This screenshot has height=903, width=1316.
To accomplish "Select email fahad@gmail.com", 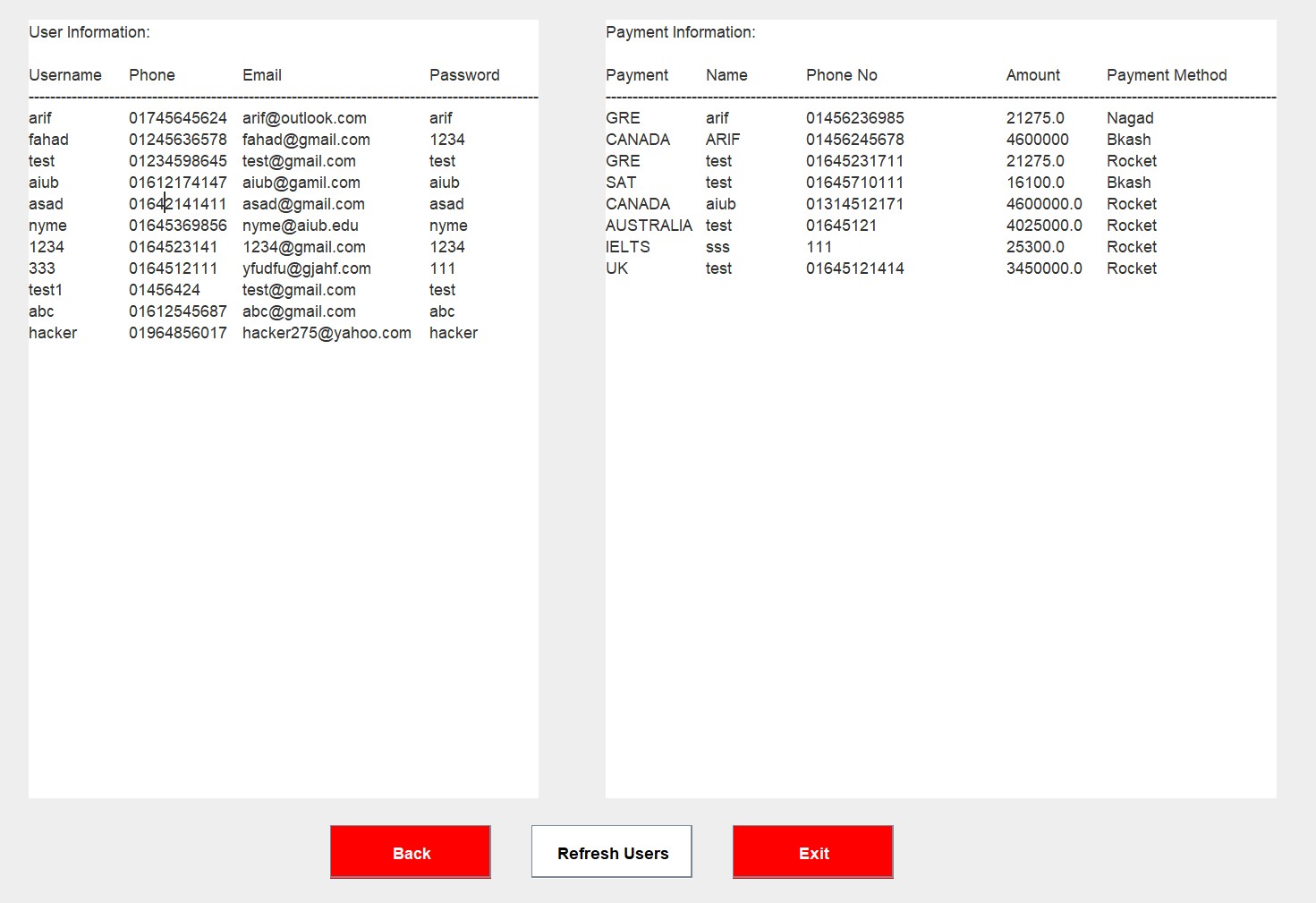I will point(306,140).
